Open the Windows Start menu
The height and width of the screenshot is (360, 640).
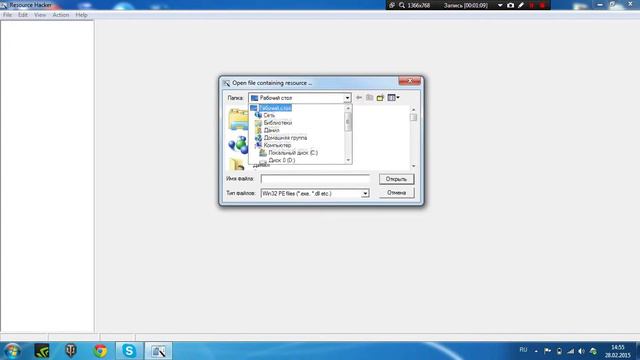[x=13, y=351]
